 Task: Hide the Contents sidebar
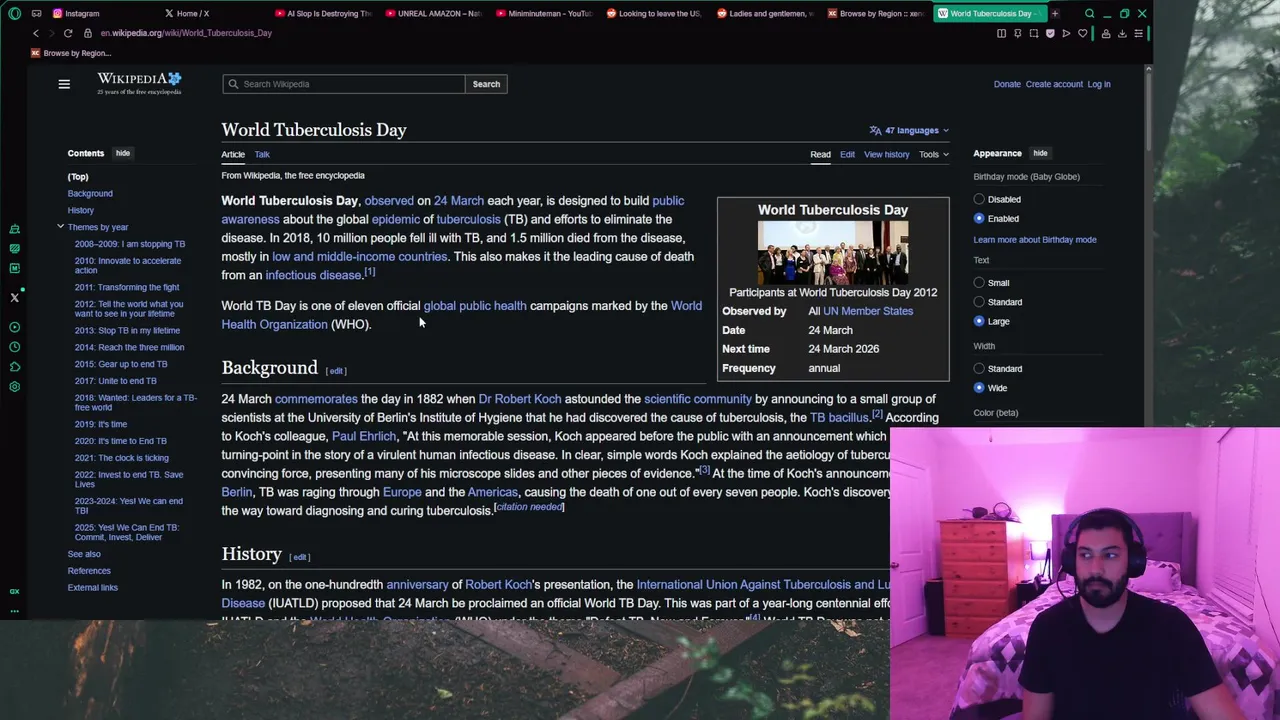[x=123, y=153]
